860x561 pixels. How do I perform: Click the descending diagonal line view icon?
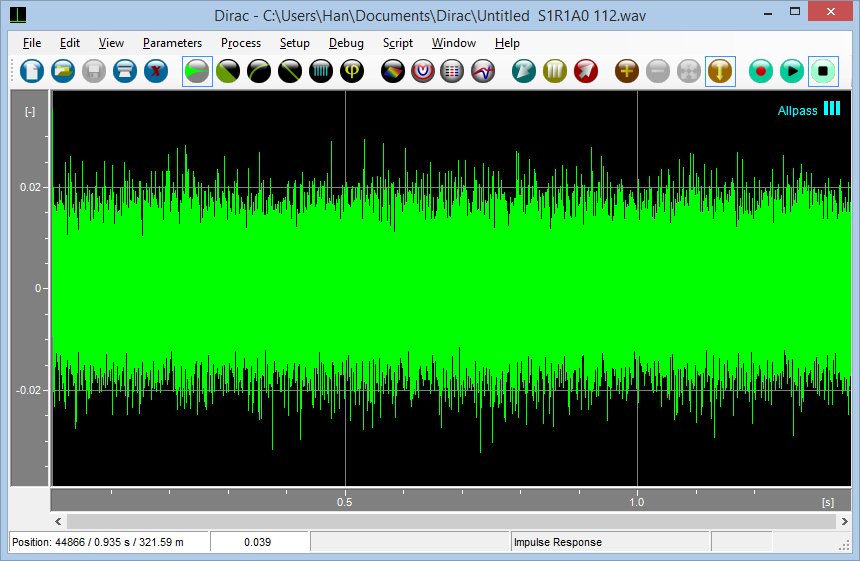click(x=290, y=71)
